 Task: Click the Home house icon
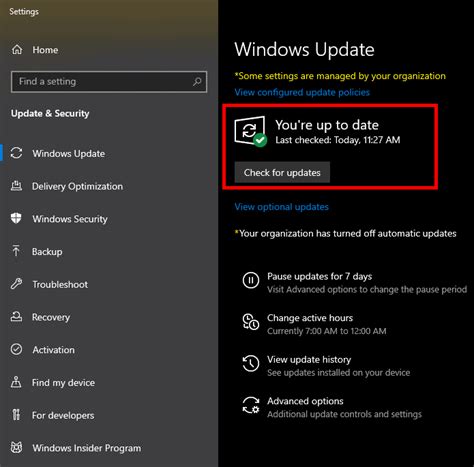[17, 50]
